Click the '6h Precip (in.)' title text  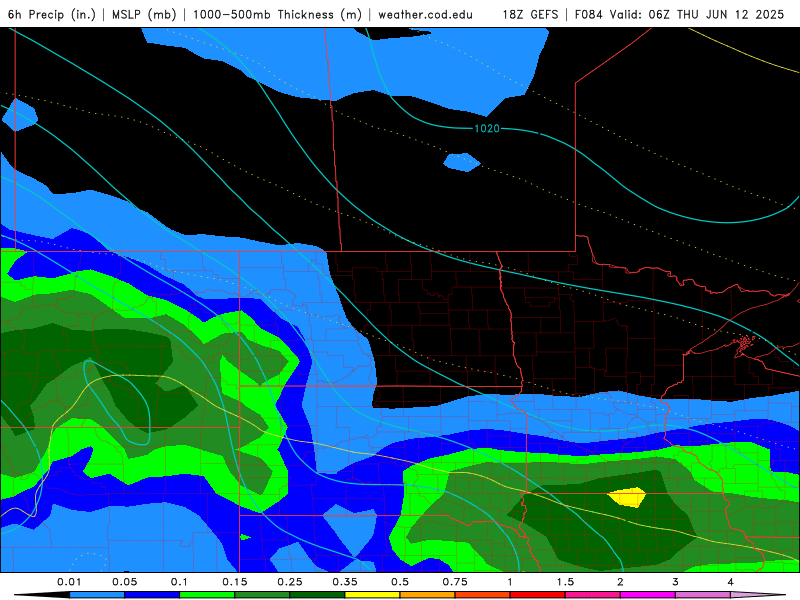coord(52,14)
